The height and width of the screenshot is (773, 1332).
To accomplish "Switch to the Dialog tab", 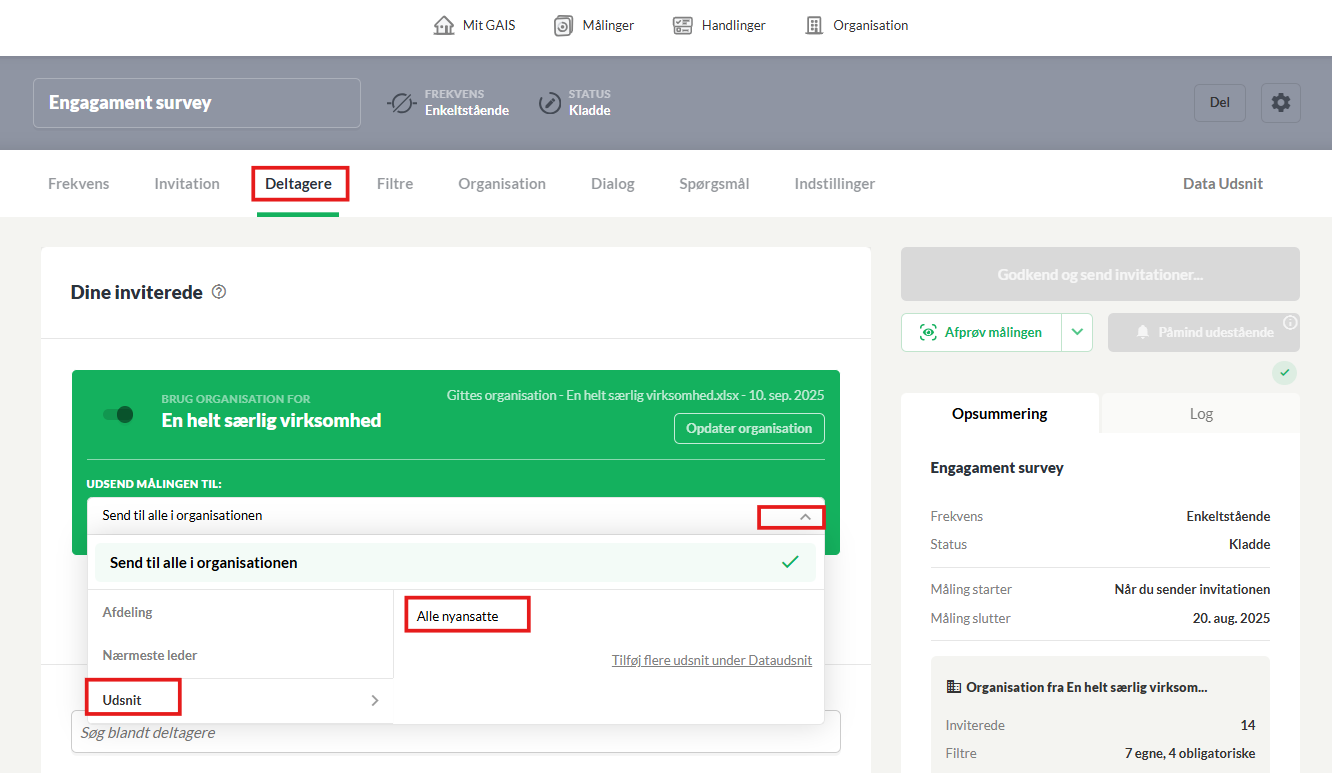I will click(x=613, y=184).
